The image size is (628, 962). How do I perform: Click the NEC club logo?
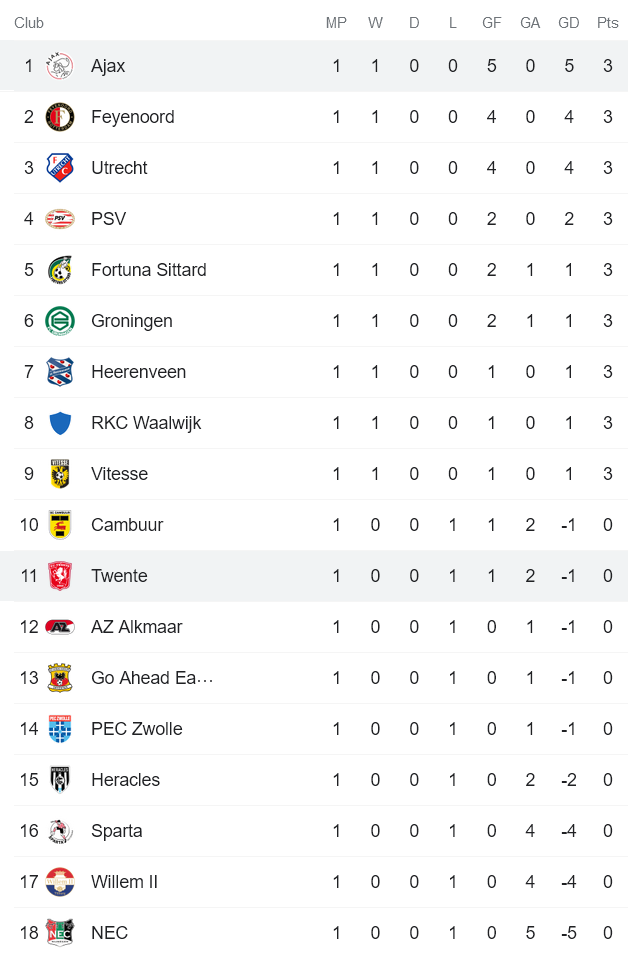pos(59,932)
